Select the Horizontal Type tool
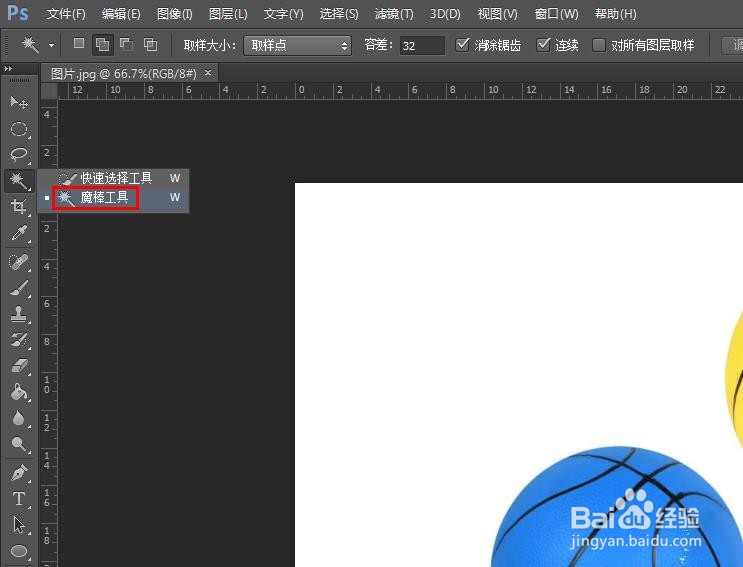The height and width of the screenshot is (567, 743). pos(19,499)
